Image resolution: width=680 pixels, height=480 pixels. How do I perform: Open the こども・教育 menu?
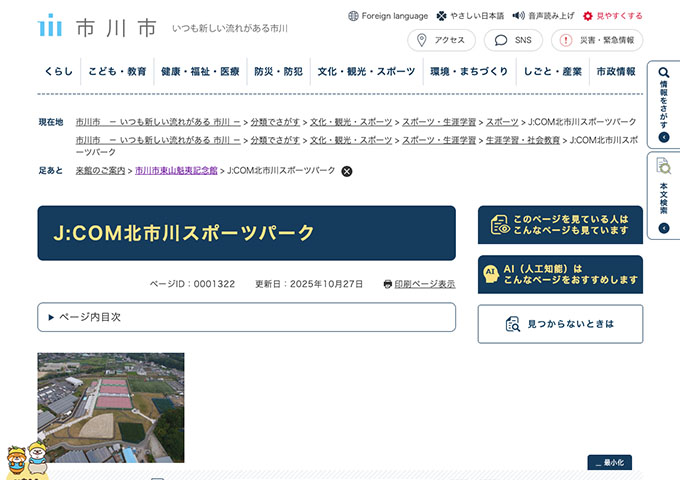pyautogui.click(x=118, y=72)
